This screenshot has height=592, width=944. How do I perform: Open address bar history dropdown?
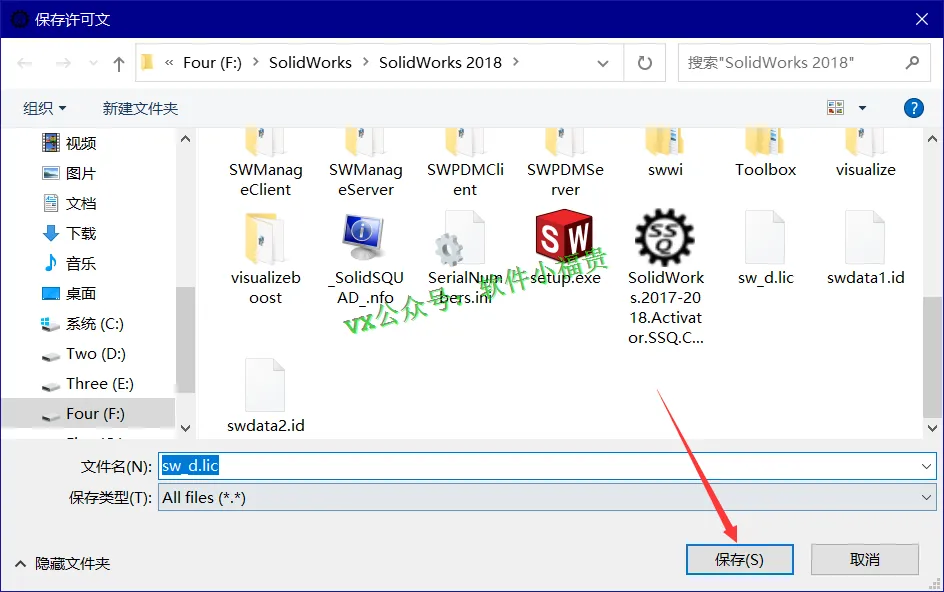pyautogui.click(x=603, y=63)
